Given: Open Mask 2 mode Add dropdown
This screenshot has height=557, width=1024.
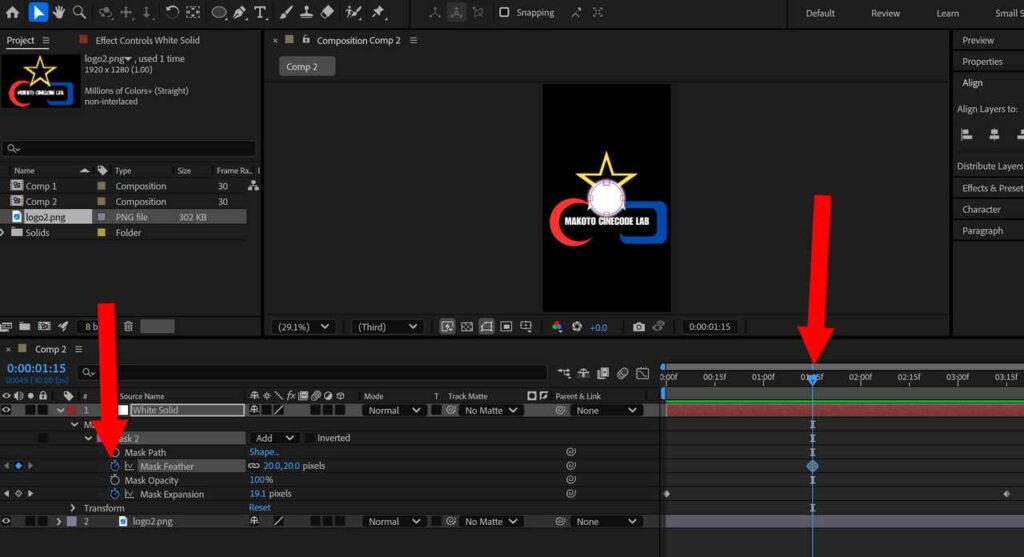Looking at the screenshot, I should pyautogui.click(x=273, y=438).
